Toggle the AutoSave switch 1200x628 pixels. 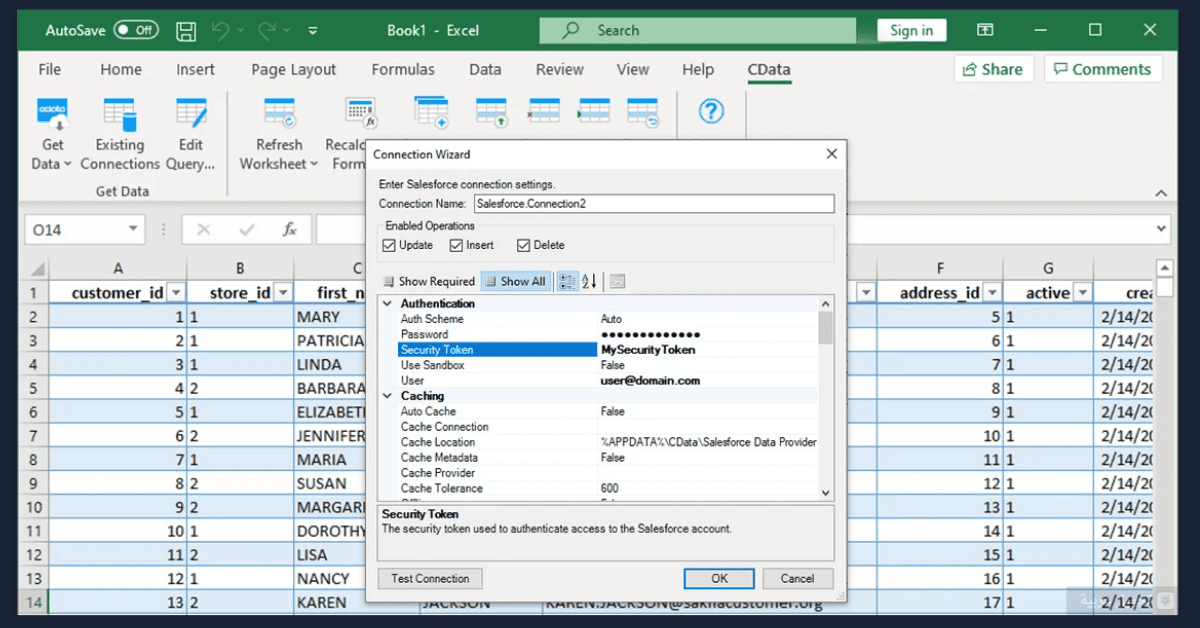click(x=136, y=30)
